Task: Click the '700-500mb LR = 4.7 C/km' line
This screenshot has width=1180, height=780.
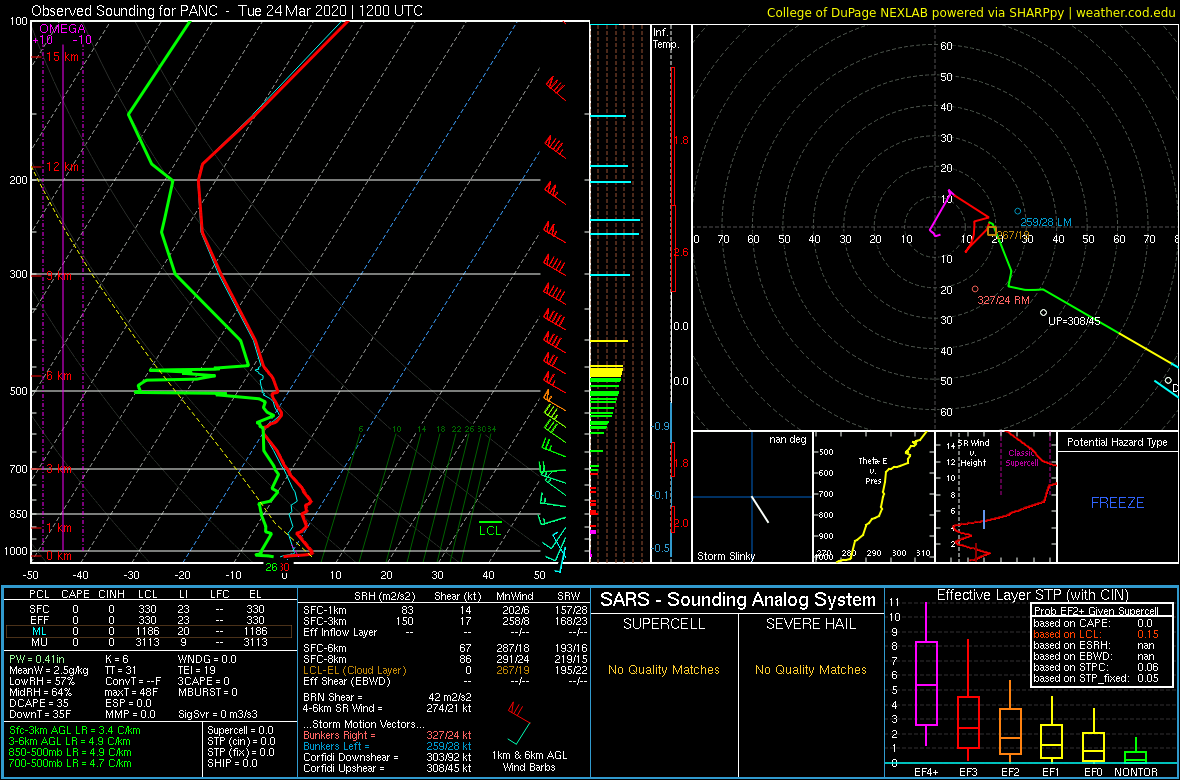Action: 70,763
